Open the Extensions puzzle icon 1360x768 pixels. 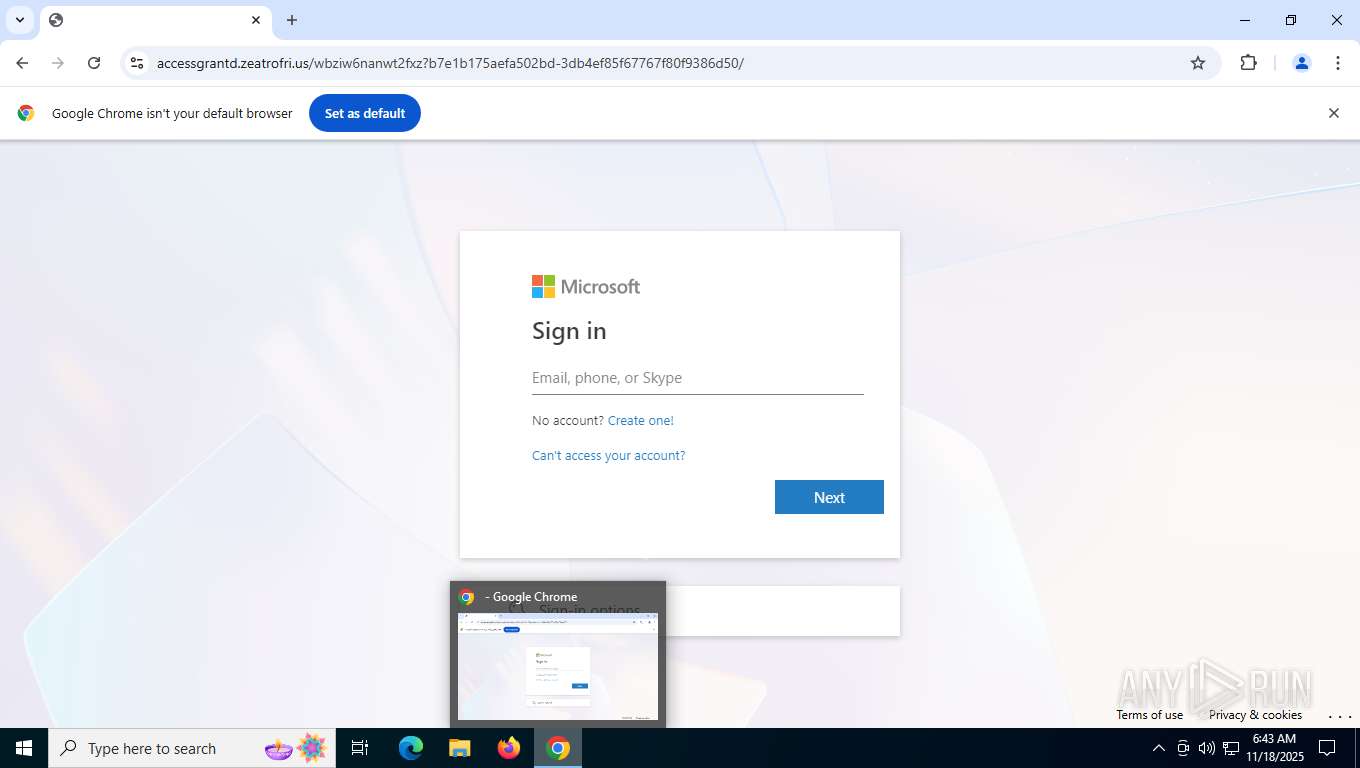pyautogui.click(x=1248, y=63)
